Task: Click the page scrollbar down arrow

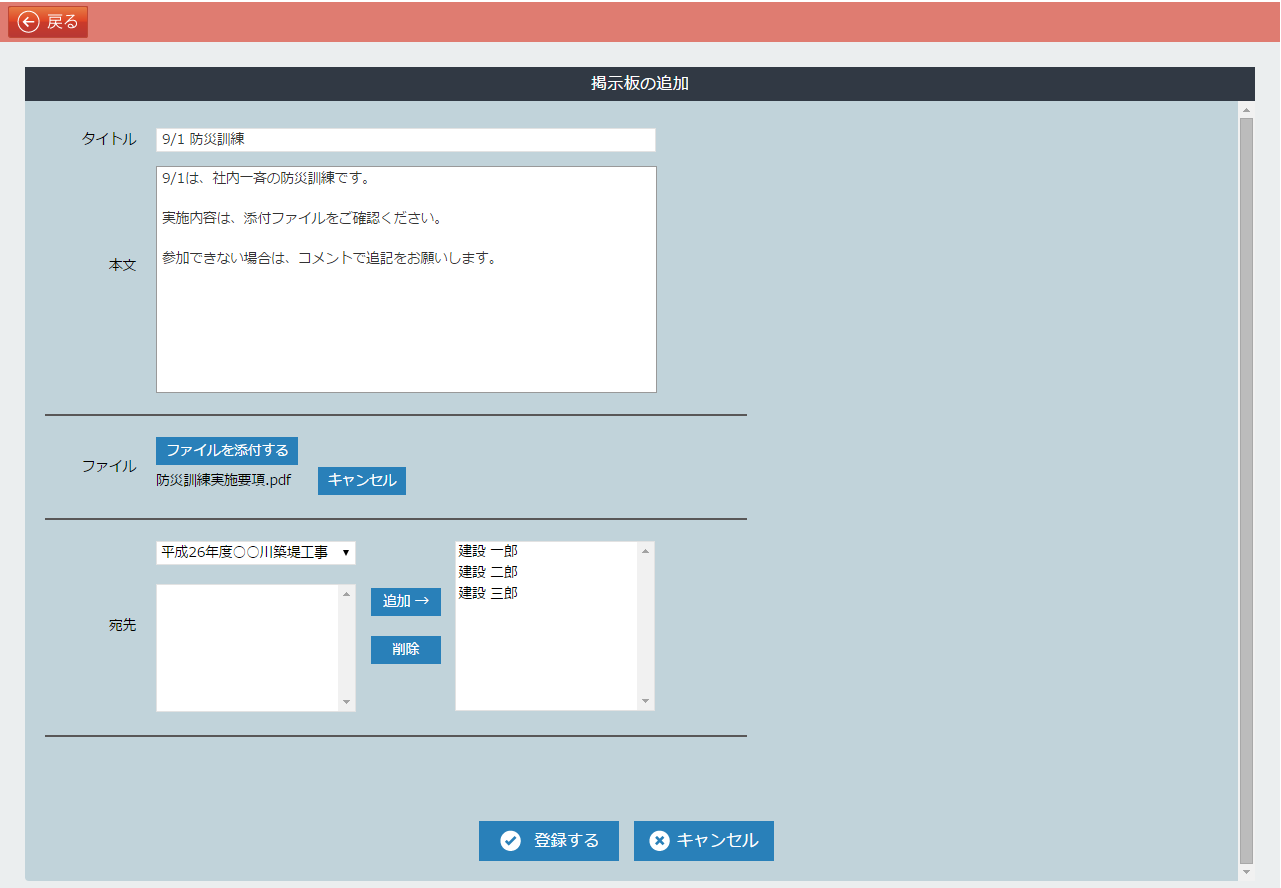Action: [x=1246, y=872]
